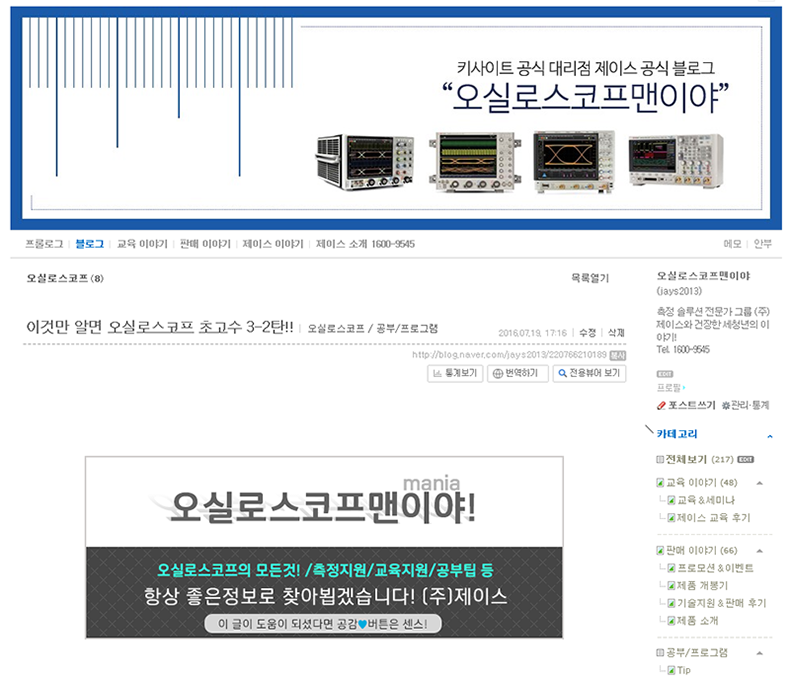The width and height of the screenshot is (790, 677).
Task: Click 삭제 to delete the post
Action: 616,333
